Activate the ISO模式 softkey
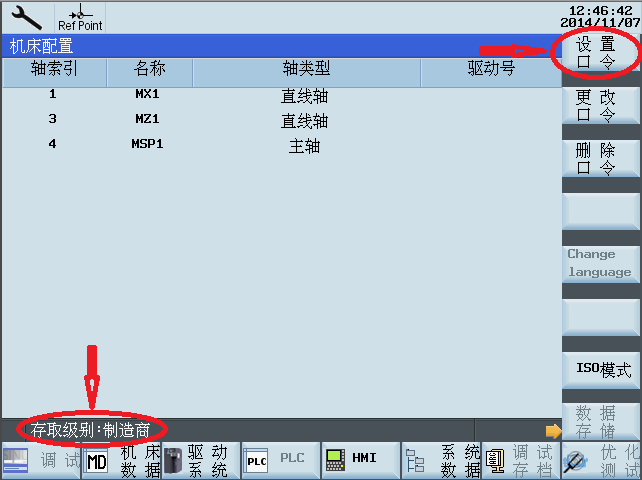The width and height of the screenshot is (642, 480). coord(600,370)
